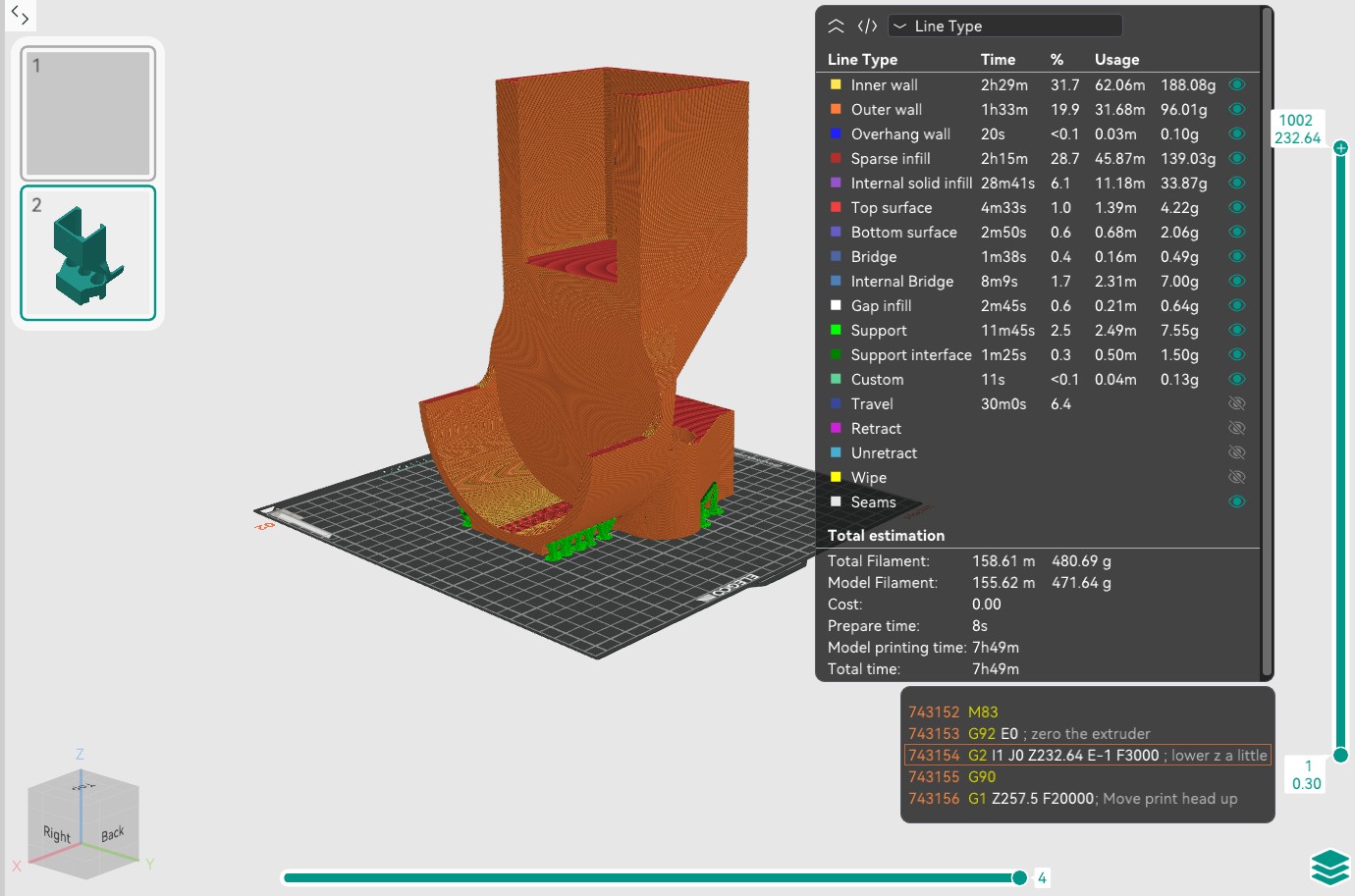
Task: Enable Wipe visibility eye
Action: [x=1237, y=477]
